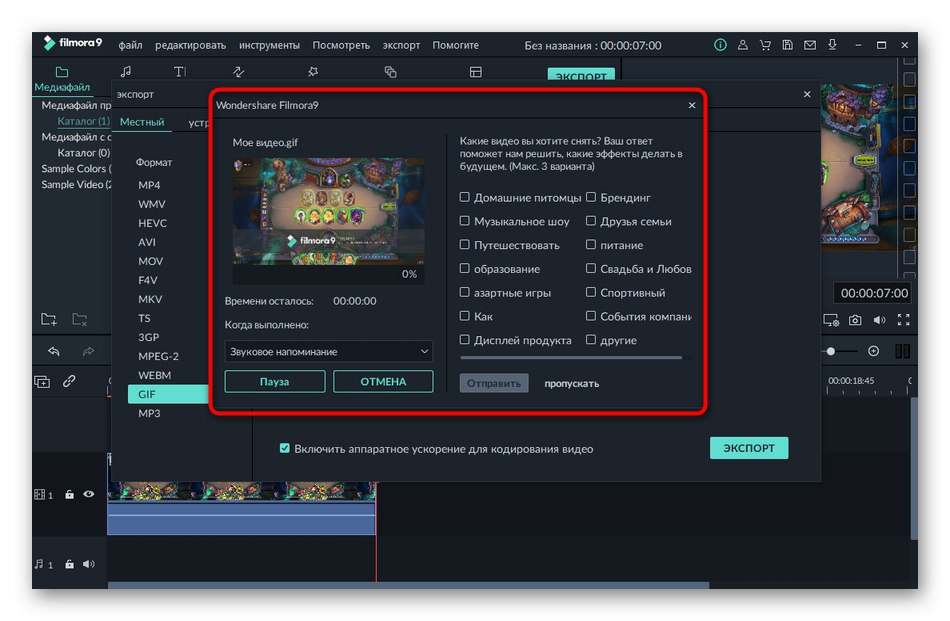Hide video track 1 with eye icon

tap(88, 494)
